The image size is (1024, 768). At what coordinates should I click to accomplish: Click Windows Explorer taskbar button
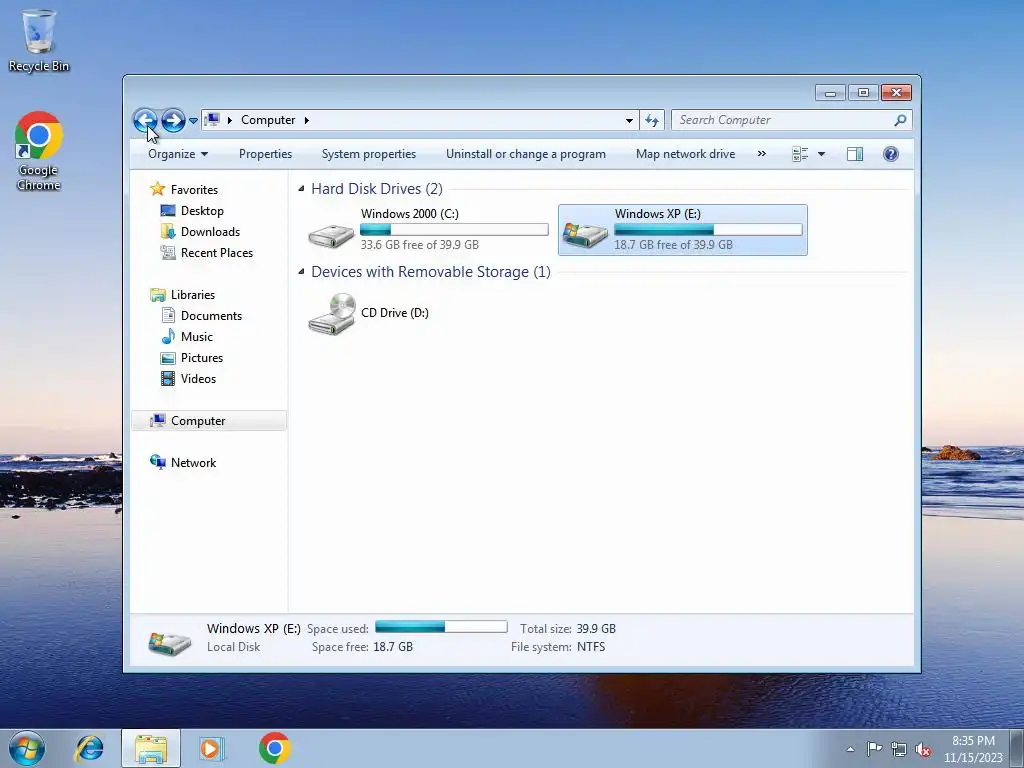[x=151, y=748]
